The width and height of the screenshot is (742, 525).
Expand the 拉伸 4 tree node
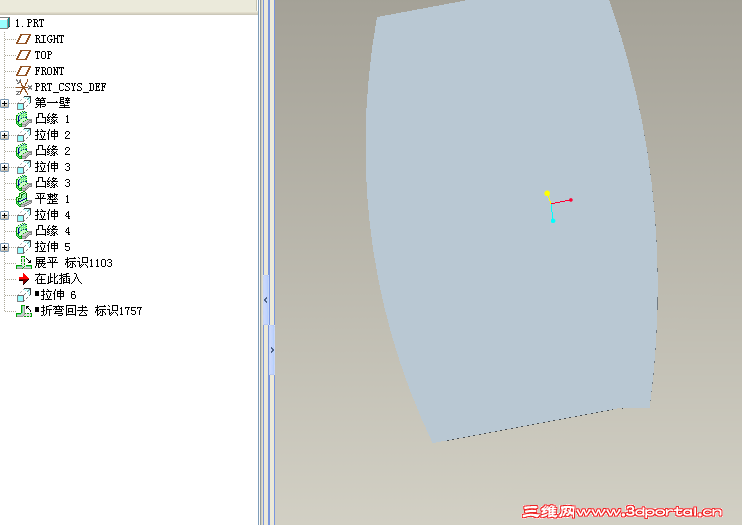point(4,215)
